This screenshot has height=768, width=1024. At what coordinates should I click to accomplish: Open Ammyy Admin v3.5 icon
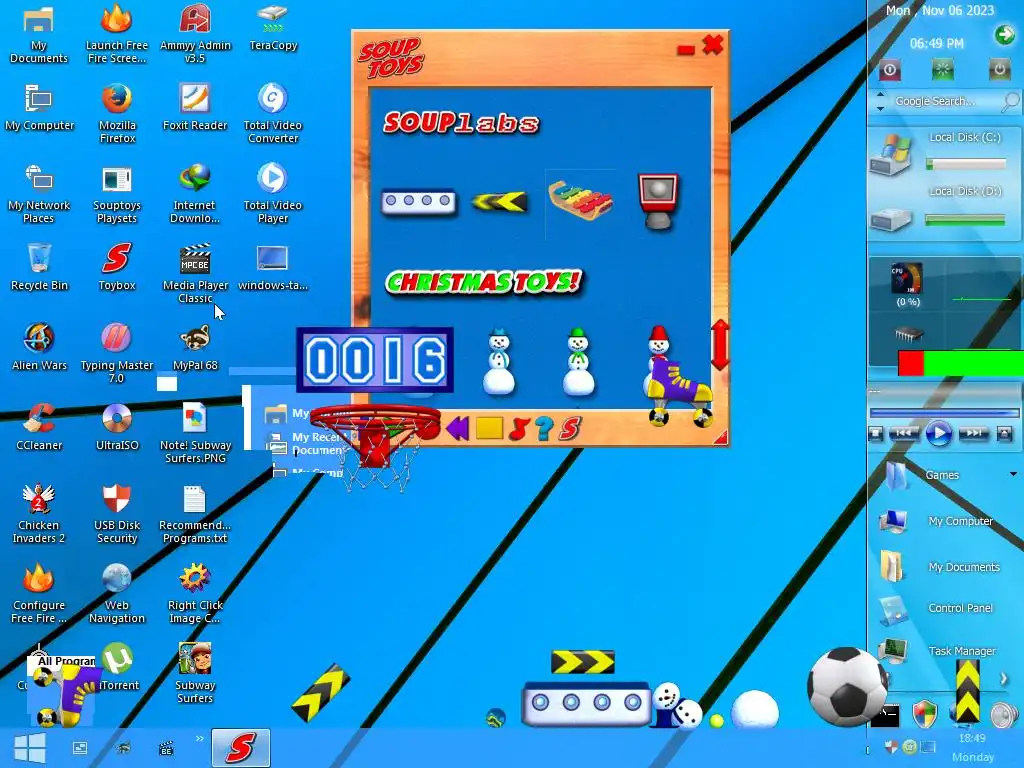(x=195, y=33)
